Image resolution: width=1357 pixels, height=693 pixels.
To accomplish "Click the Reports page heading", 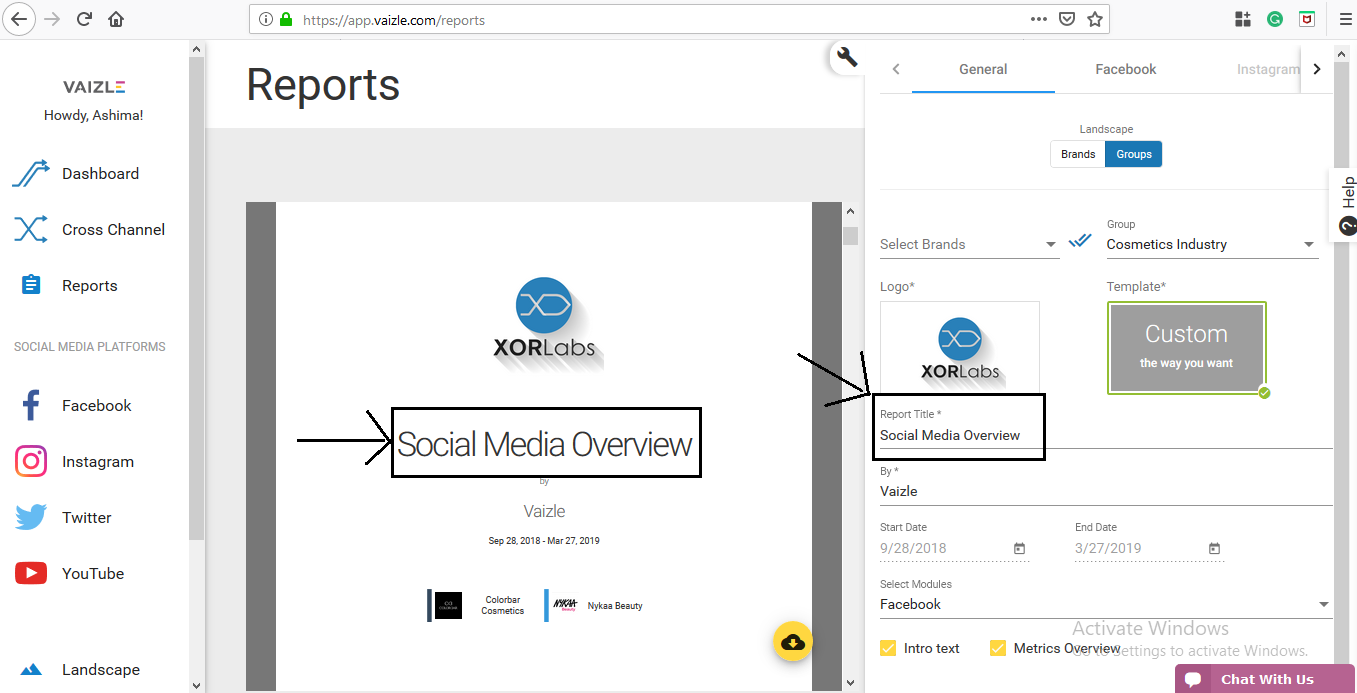I will pos(323,85).
